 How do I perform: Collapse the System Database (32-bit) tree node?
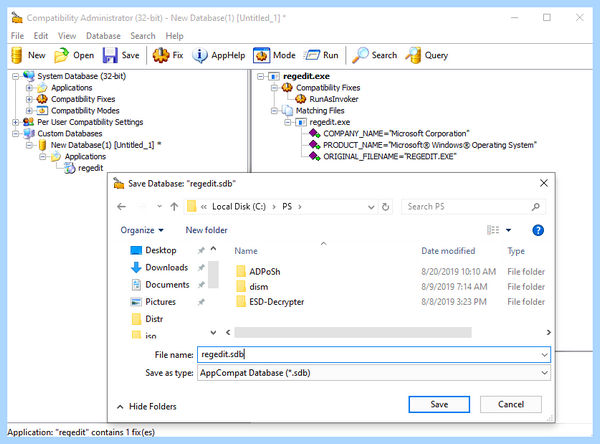15,76
